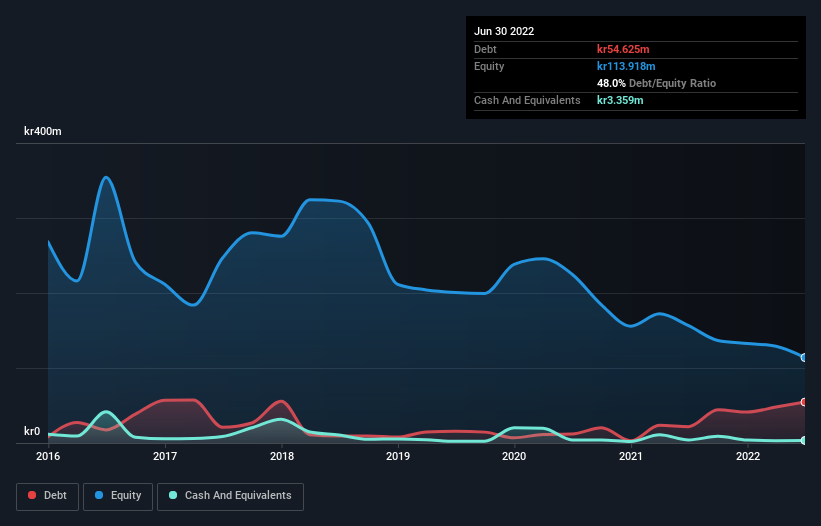
Task: Click the red Debt legend dot
Action: (x=32, y=495)
